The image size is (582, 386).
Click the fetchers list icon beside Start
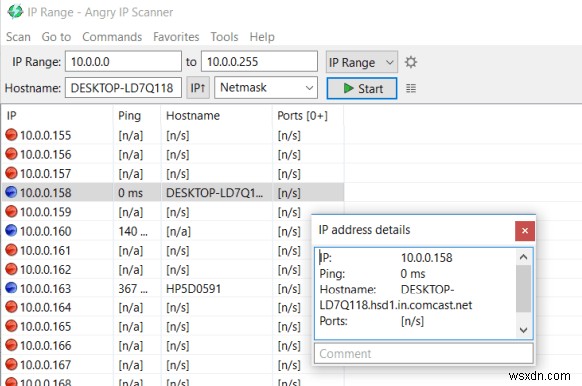pyautogui.click(x=411, y=88)
